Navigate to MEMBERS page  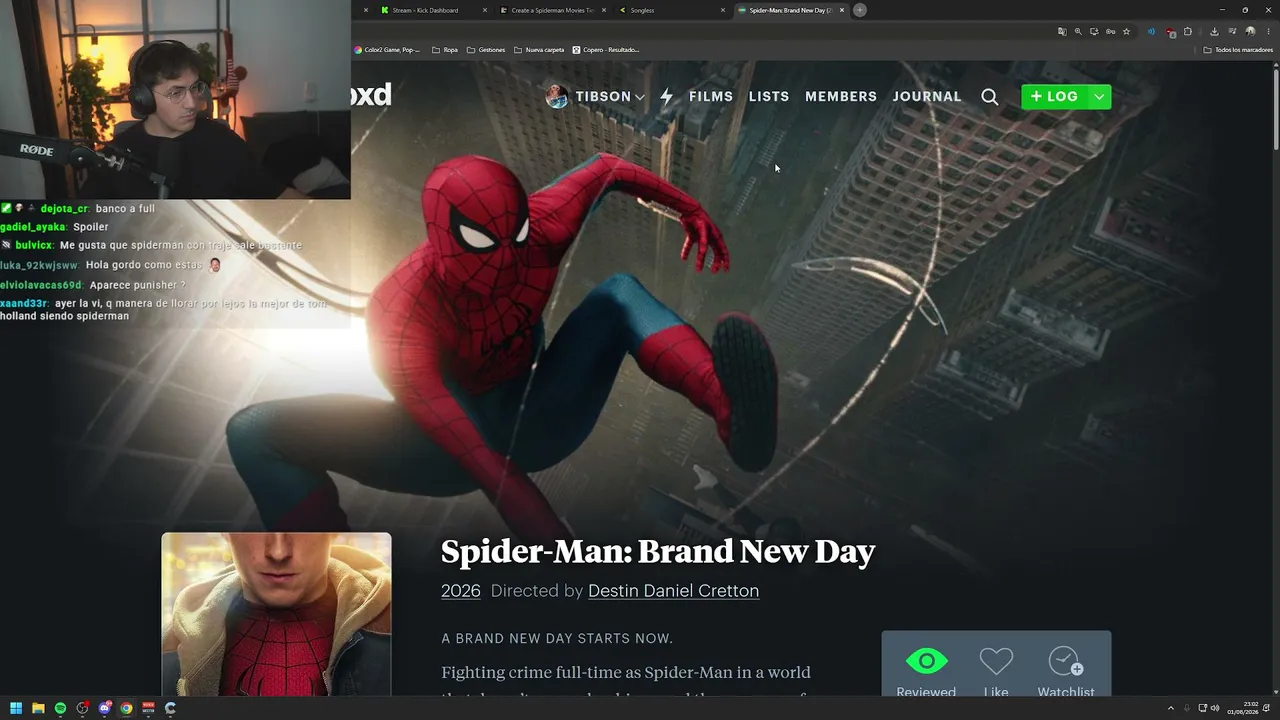841,97
